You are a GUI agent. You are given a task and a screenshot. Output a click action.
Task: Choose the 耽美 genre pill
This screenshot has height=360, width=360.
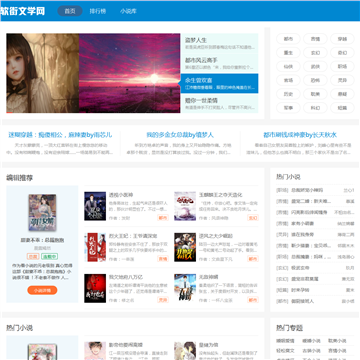315,94
